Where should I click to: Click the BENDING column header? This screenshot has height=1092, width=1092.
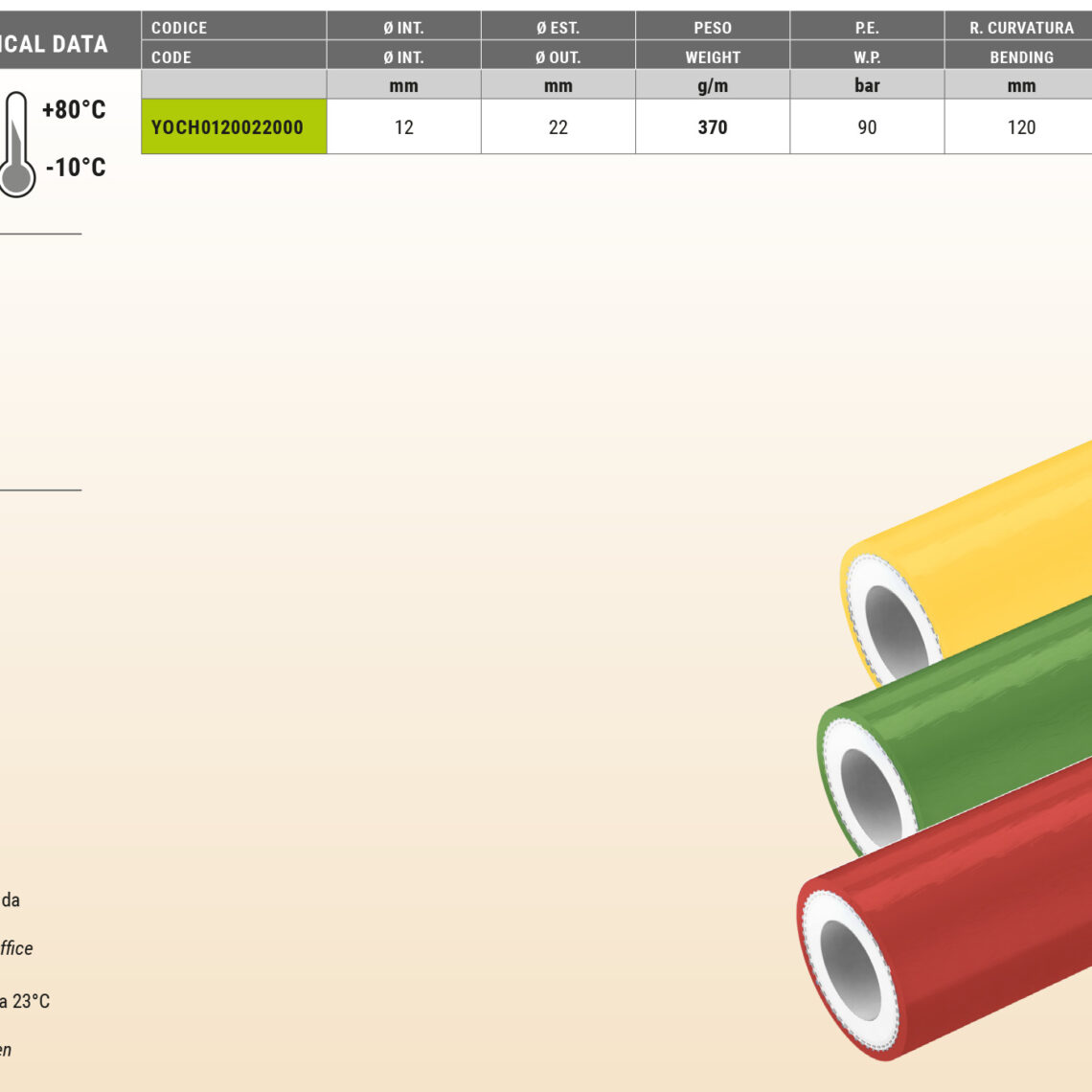1021,57
